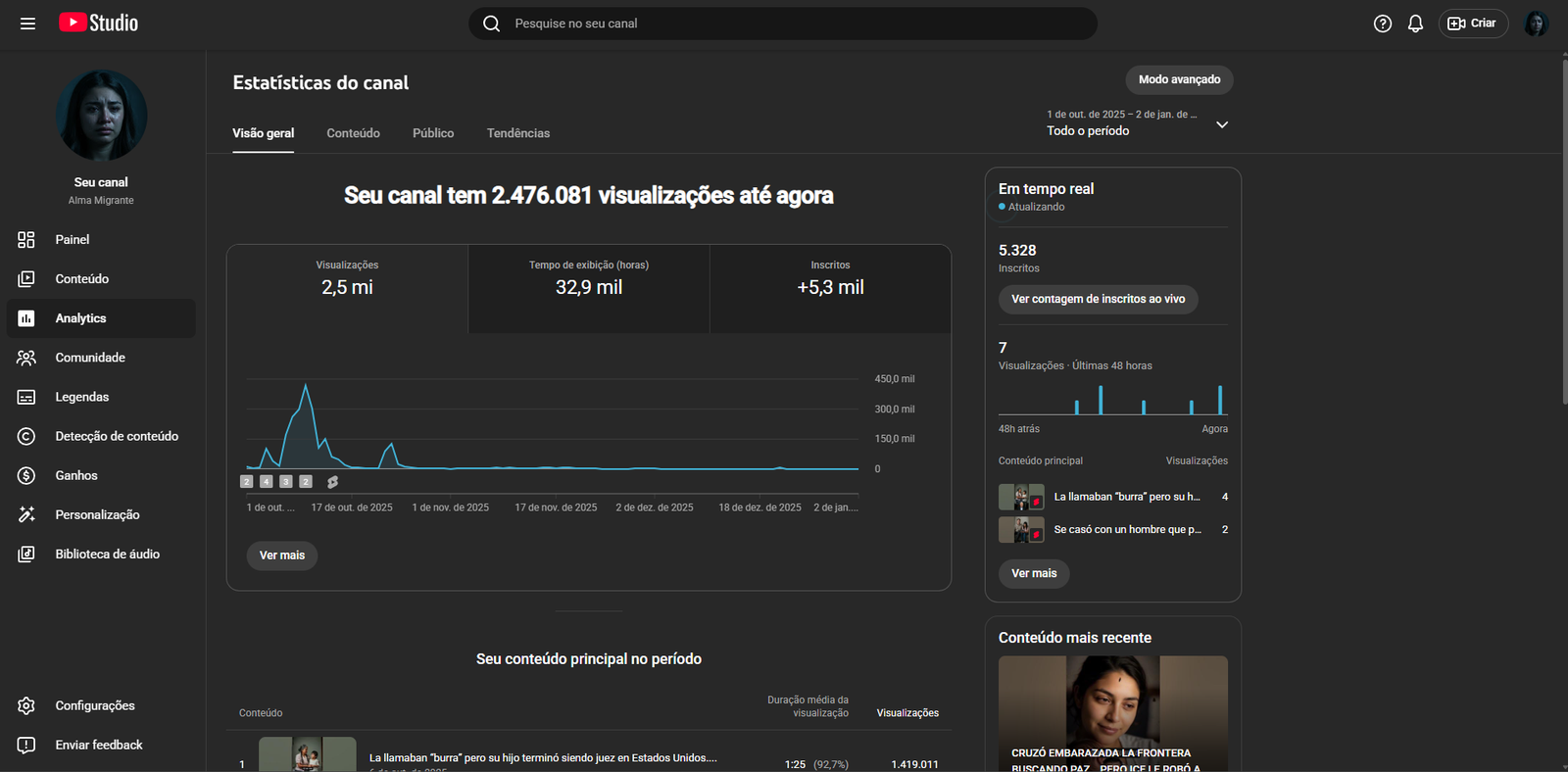
Task: Click the channel search field
Action: pyautogui.click(x=784, y=24)
